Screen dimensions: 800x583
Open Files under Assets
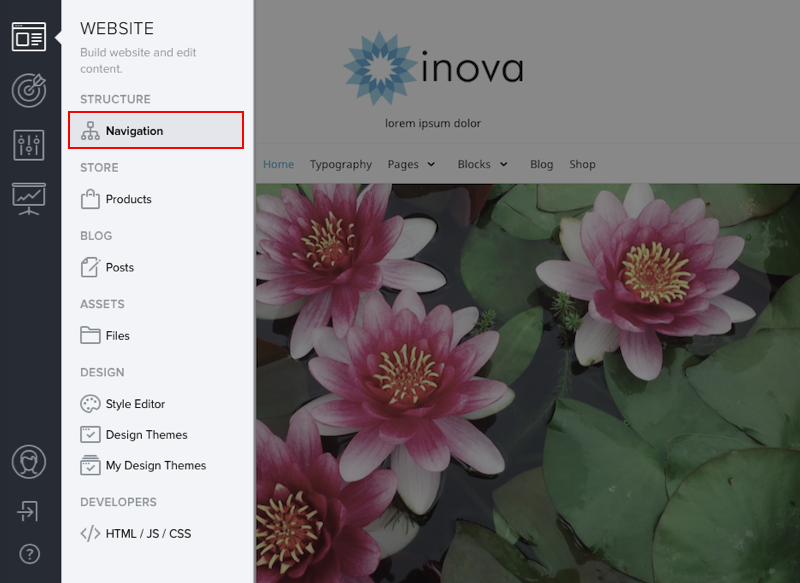click(118, 336)
